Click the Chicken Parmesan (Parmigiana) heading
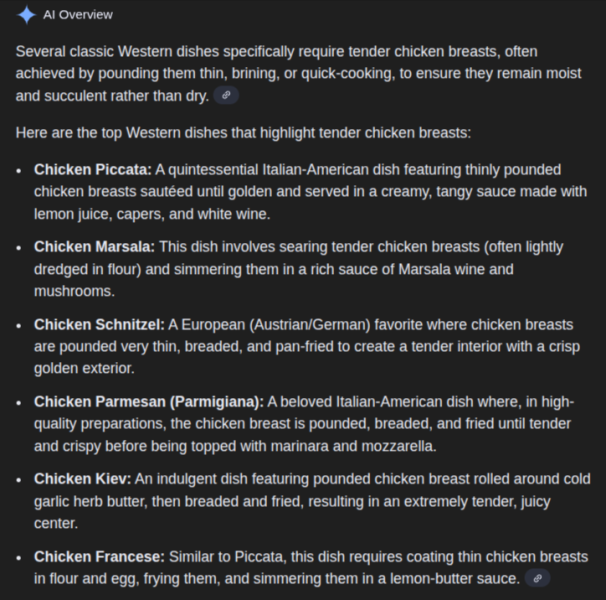 coord(149,402)
